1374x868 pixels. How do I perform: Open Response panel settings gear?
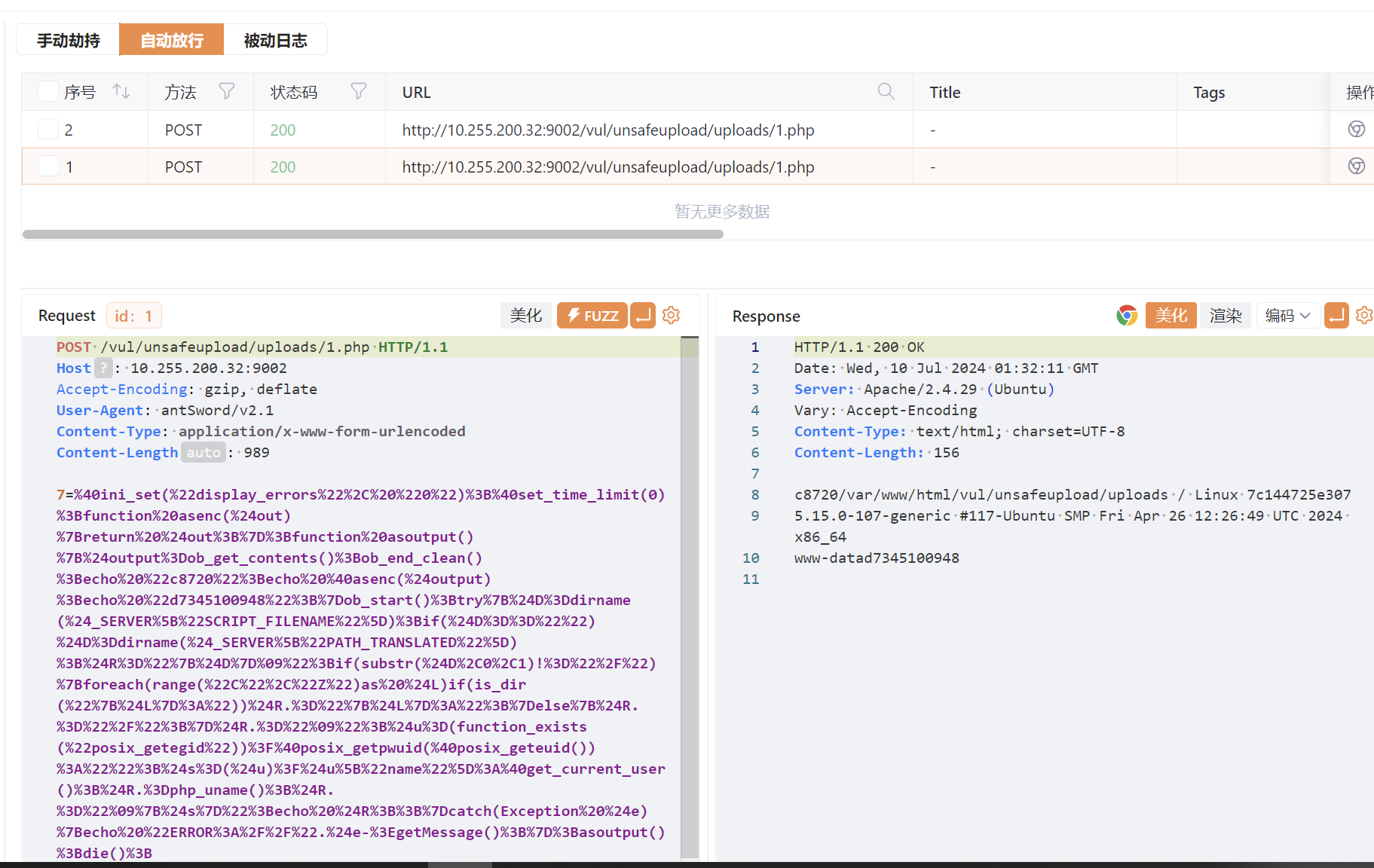pos(1364,316)
